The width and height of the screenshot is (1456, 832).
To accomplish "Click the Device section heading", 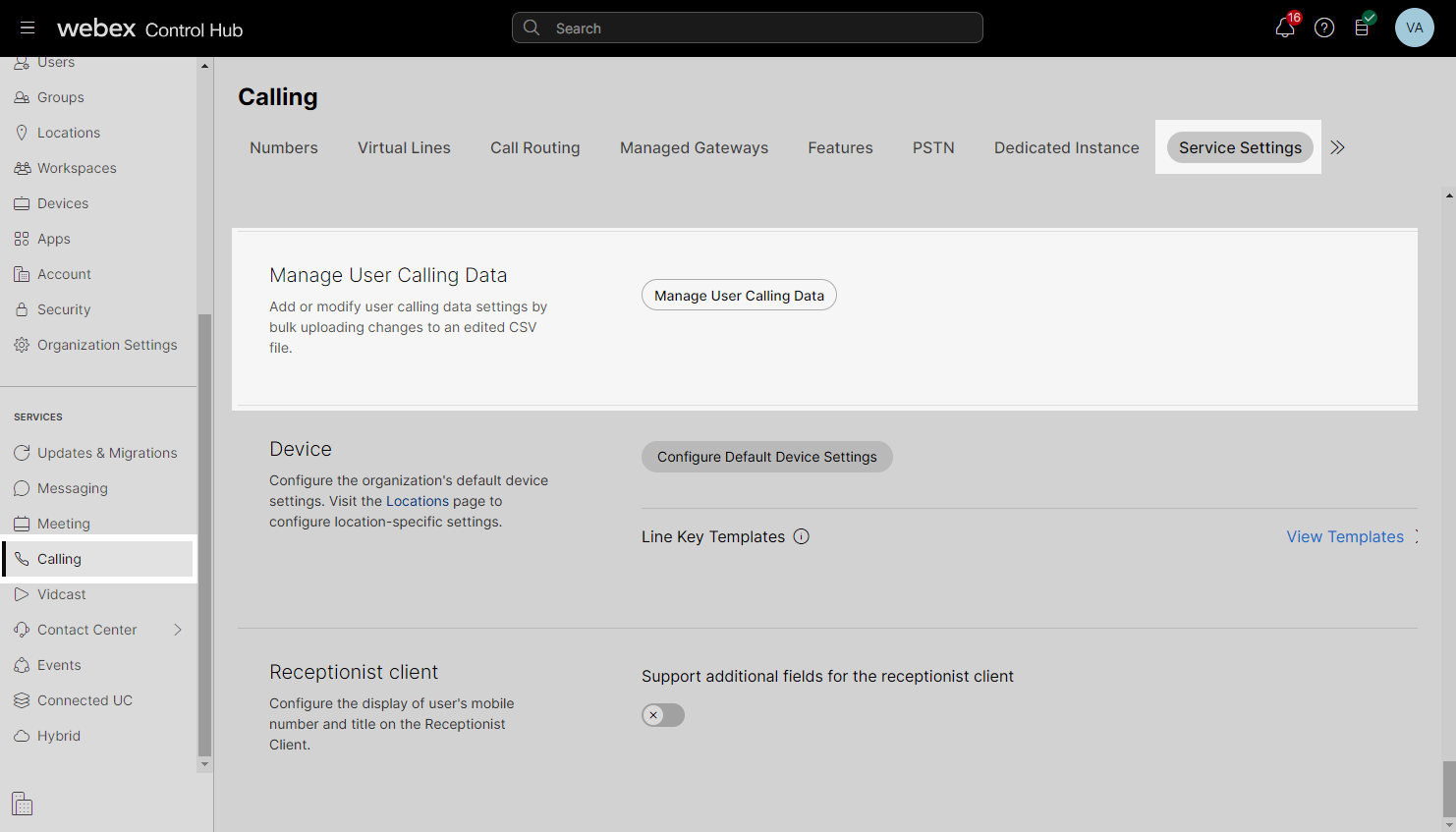I will [301, 449].
